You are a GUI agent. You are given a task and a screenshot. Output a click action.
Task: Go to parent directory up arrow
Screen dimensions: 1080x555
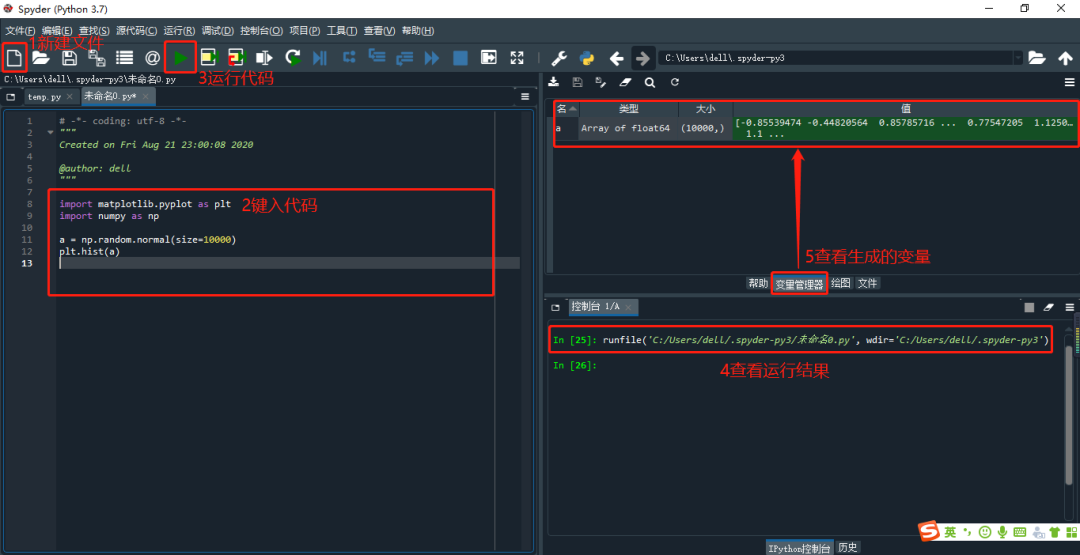1065,59
